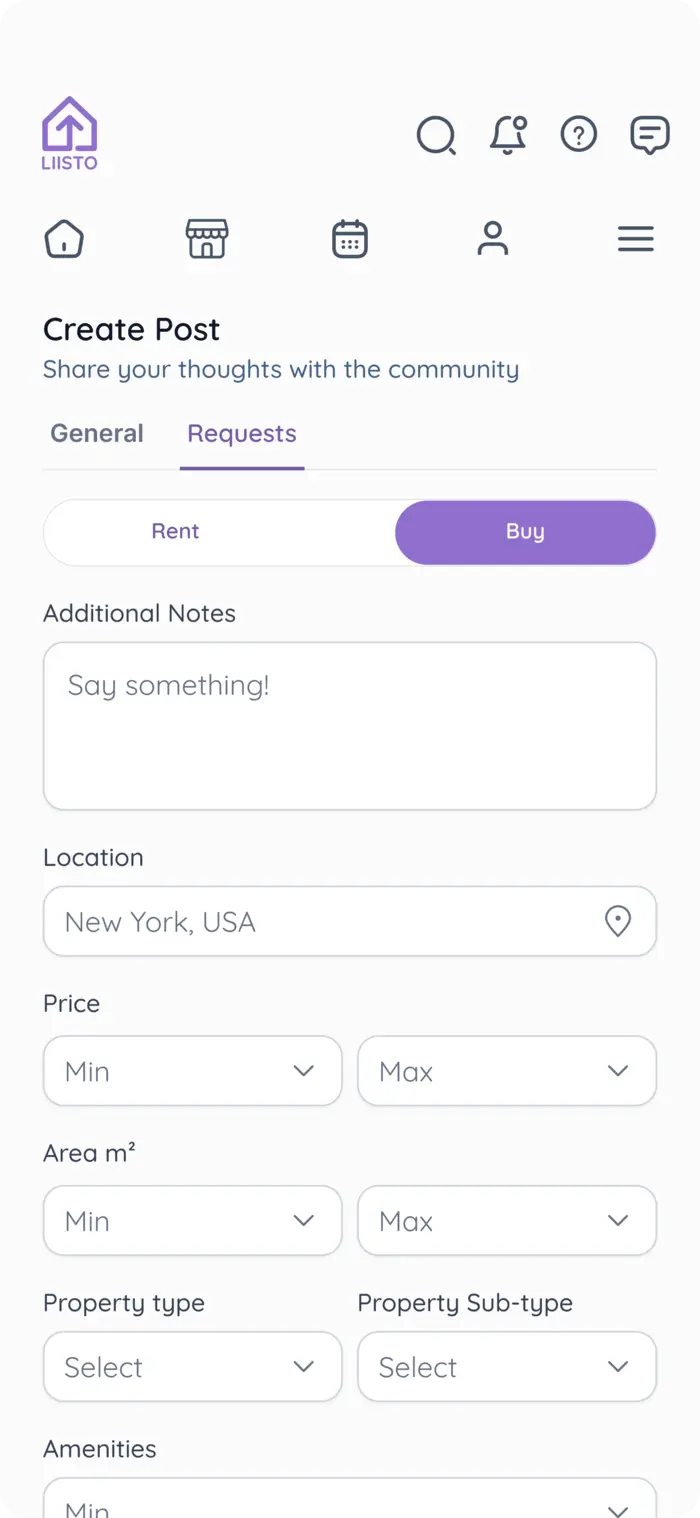Select the Requests tab
The image size is (700, 1518).
242,434
